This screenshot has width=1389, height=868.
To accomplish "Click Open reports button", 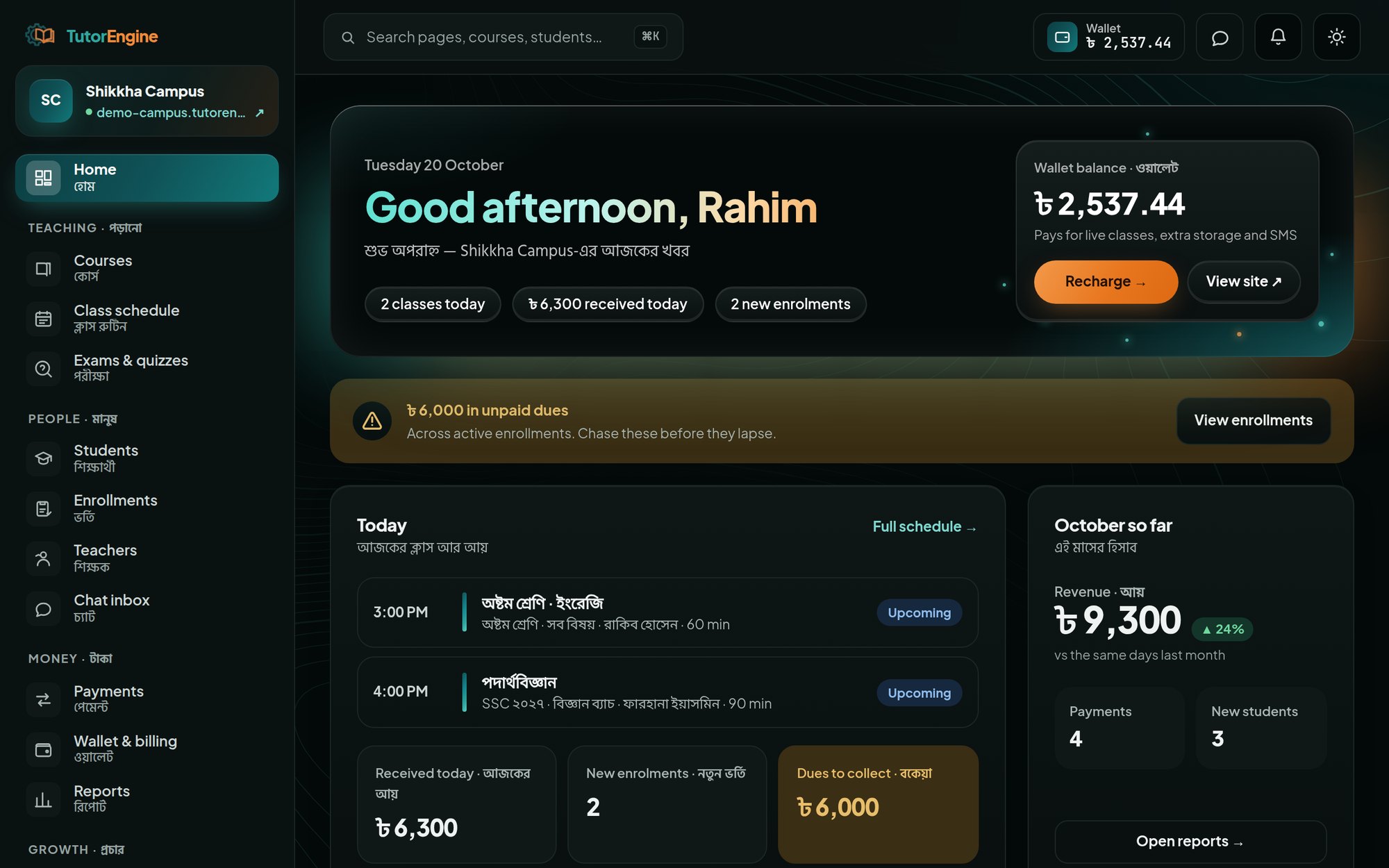I will click(x=1190, y=842).
